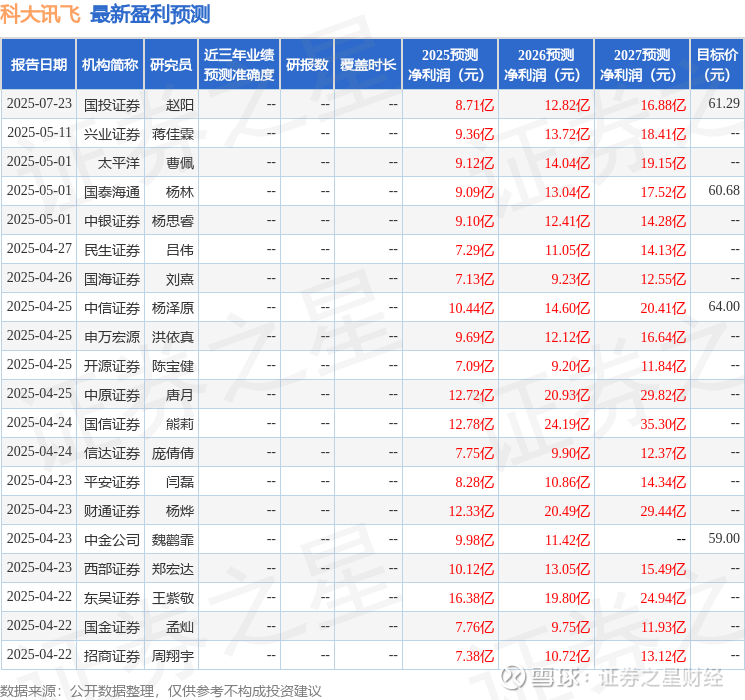745x700 pixels.
Task: Select the 国海证券 institution cell
Action: [112, 279]
